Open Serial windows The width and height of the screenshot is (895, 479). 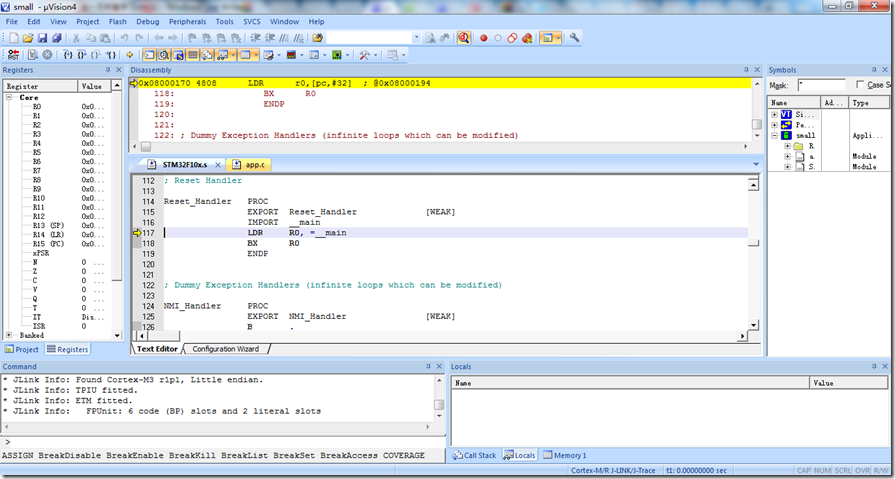pyautogui.click(x=267, y=55)
